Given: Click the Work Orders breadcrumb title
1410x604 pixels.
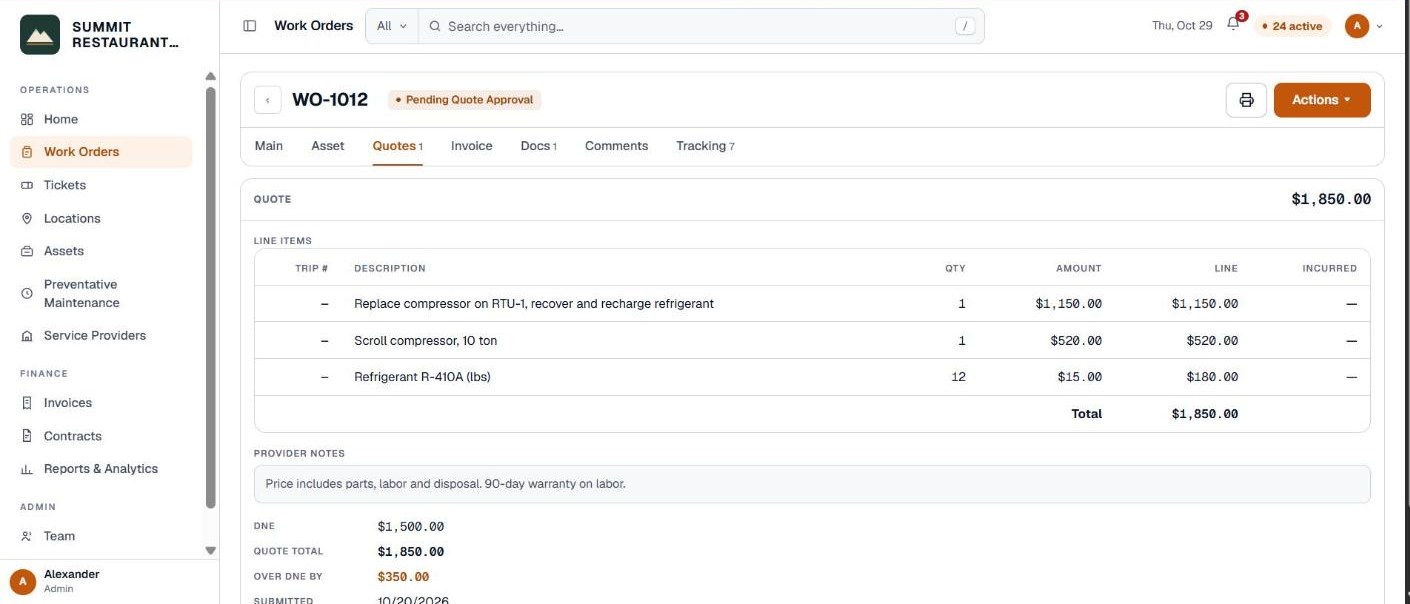Looking at the screenshot, I should tap(314, 26).
